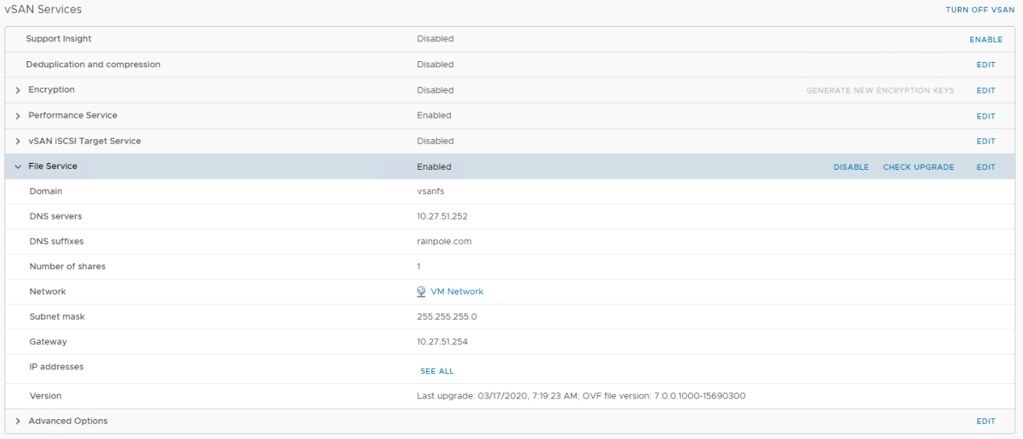Edit vSAN iSCSI Target Service
Image resolution: width=1023 pixels, height=439 pixels.
coord(985,141)
